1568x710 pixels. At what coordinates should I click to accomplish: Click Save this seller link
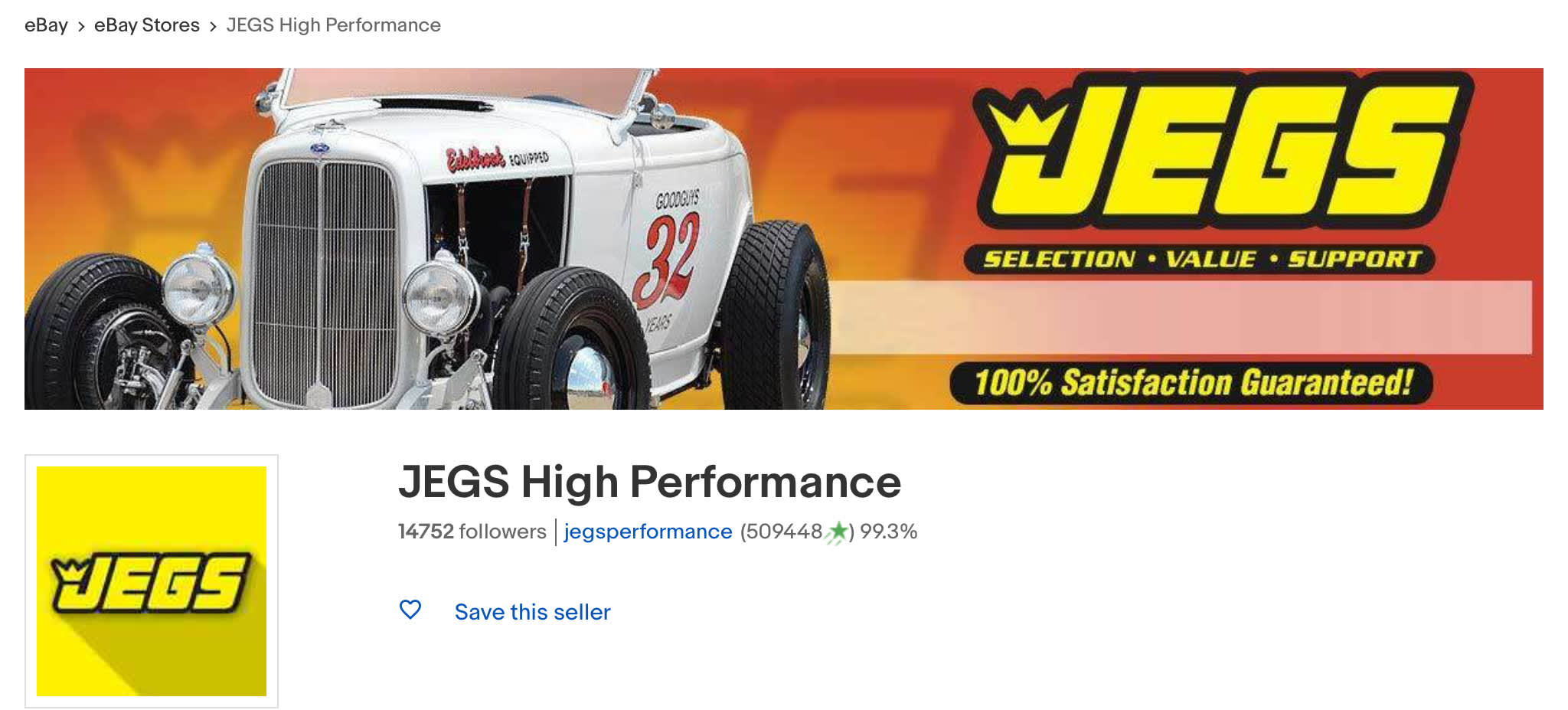click(x=532, y=612)
